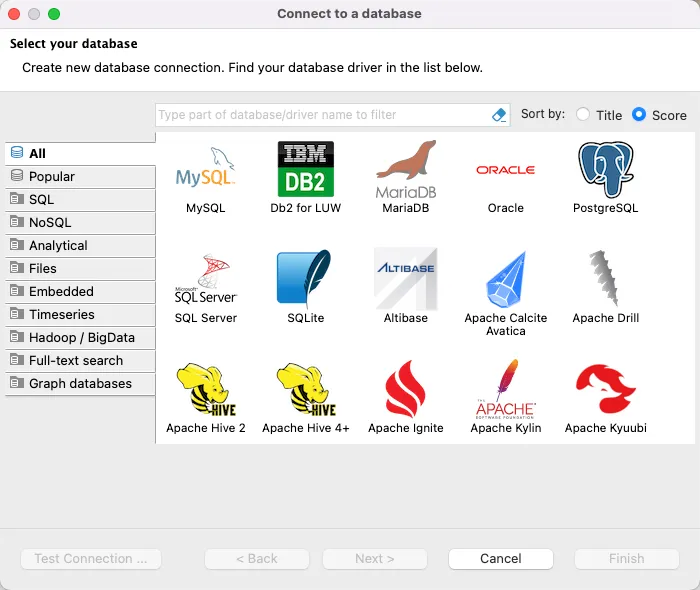Show the Files category
700x590 pixels.
click(80, 268)
